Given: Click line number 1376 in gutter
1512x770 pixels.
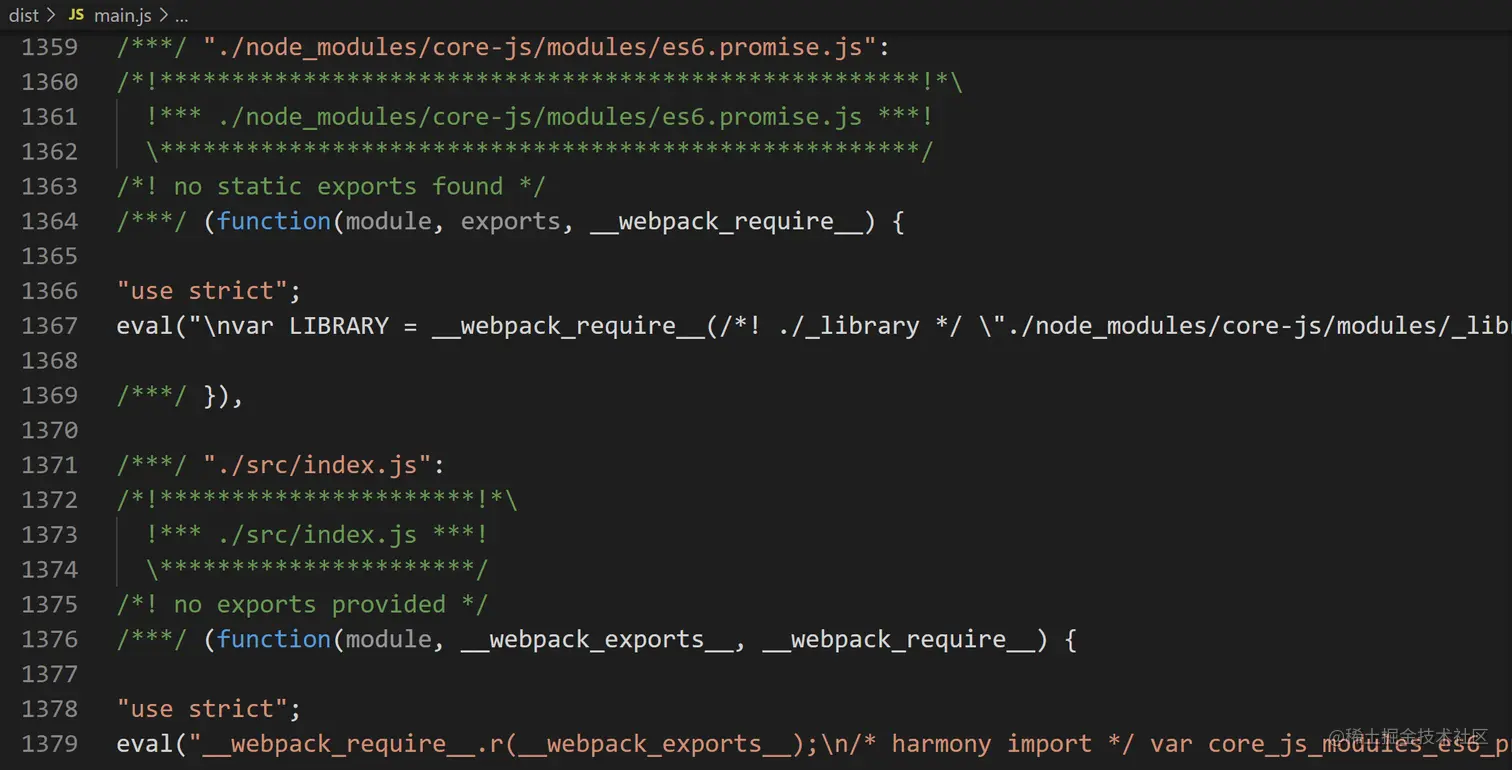Looking at the screenshot, I should tap(50, 639).
